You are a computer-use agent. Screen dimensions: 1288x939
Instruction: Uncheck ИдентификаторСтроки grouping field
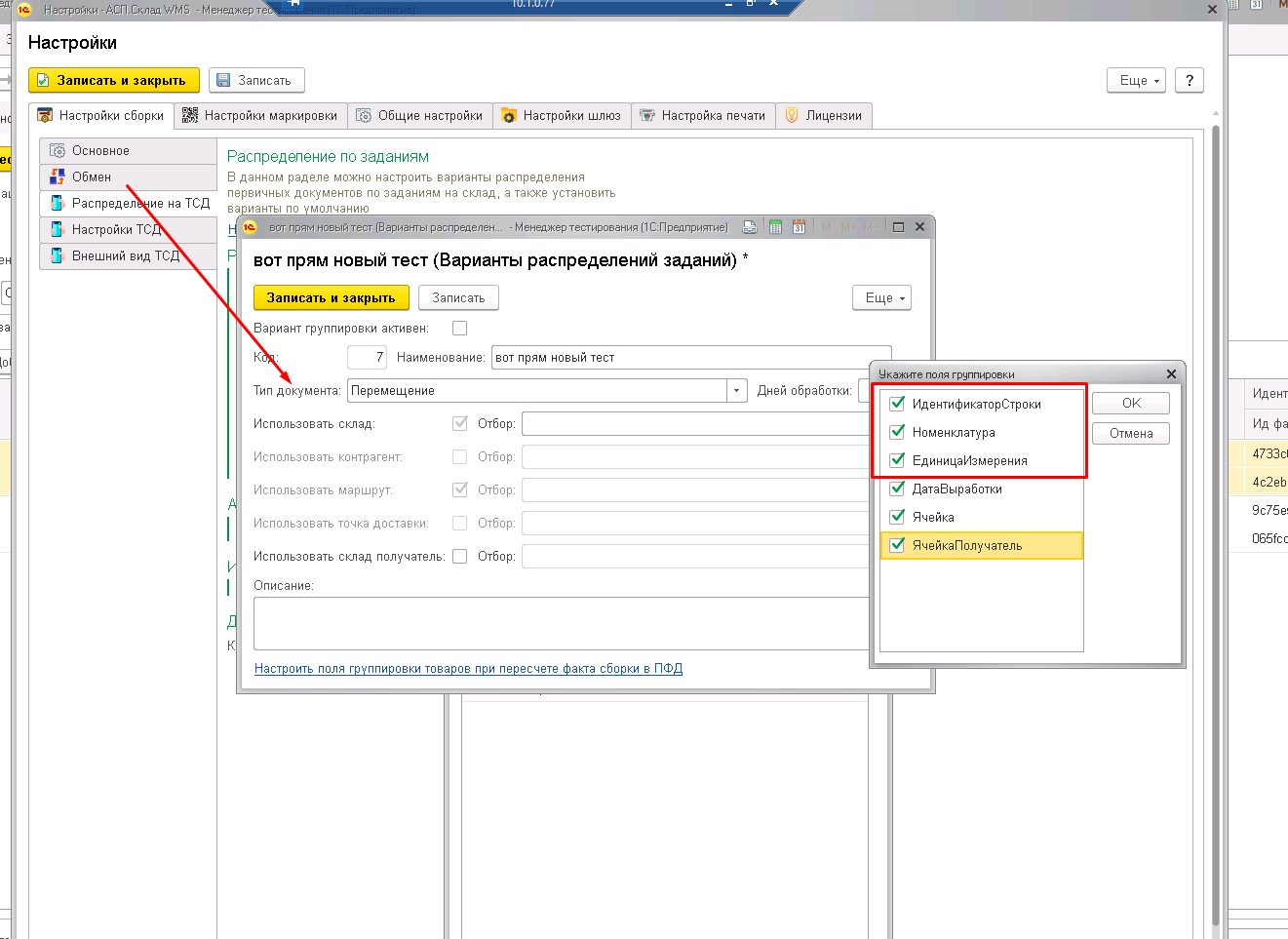pyautogui.click(x=897, y=404)
